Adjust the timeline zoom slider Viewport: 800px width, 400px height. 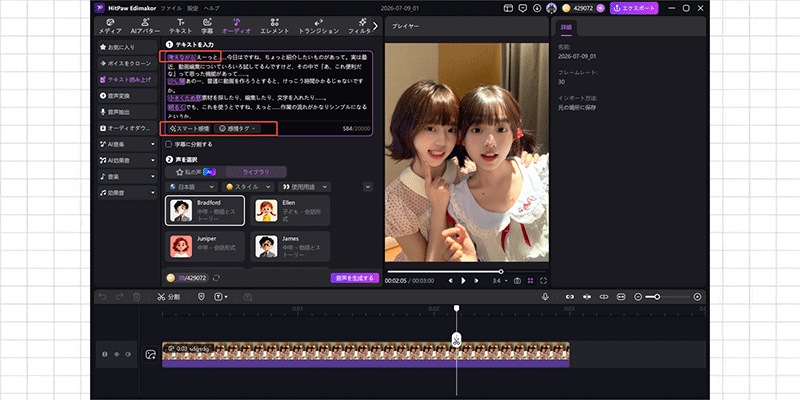click(x=669, y=296)
